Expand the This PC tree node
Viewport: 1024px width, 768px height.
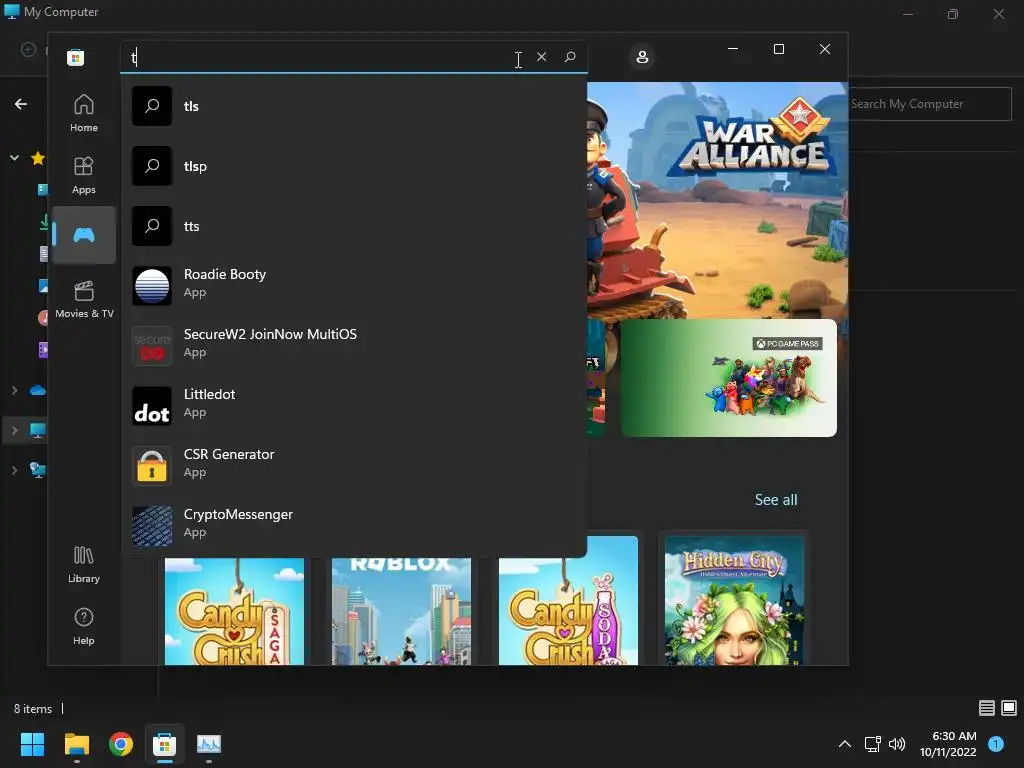(x=14, y=430)
